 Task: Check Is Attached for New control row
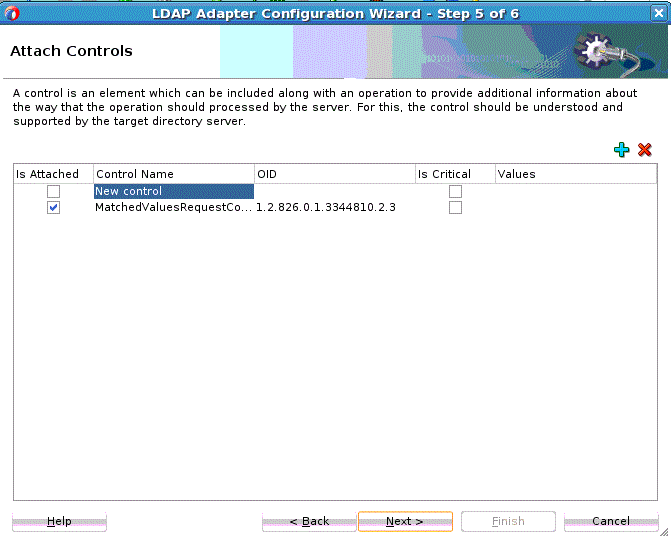(x=53, y=191)
